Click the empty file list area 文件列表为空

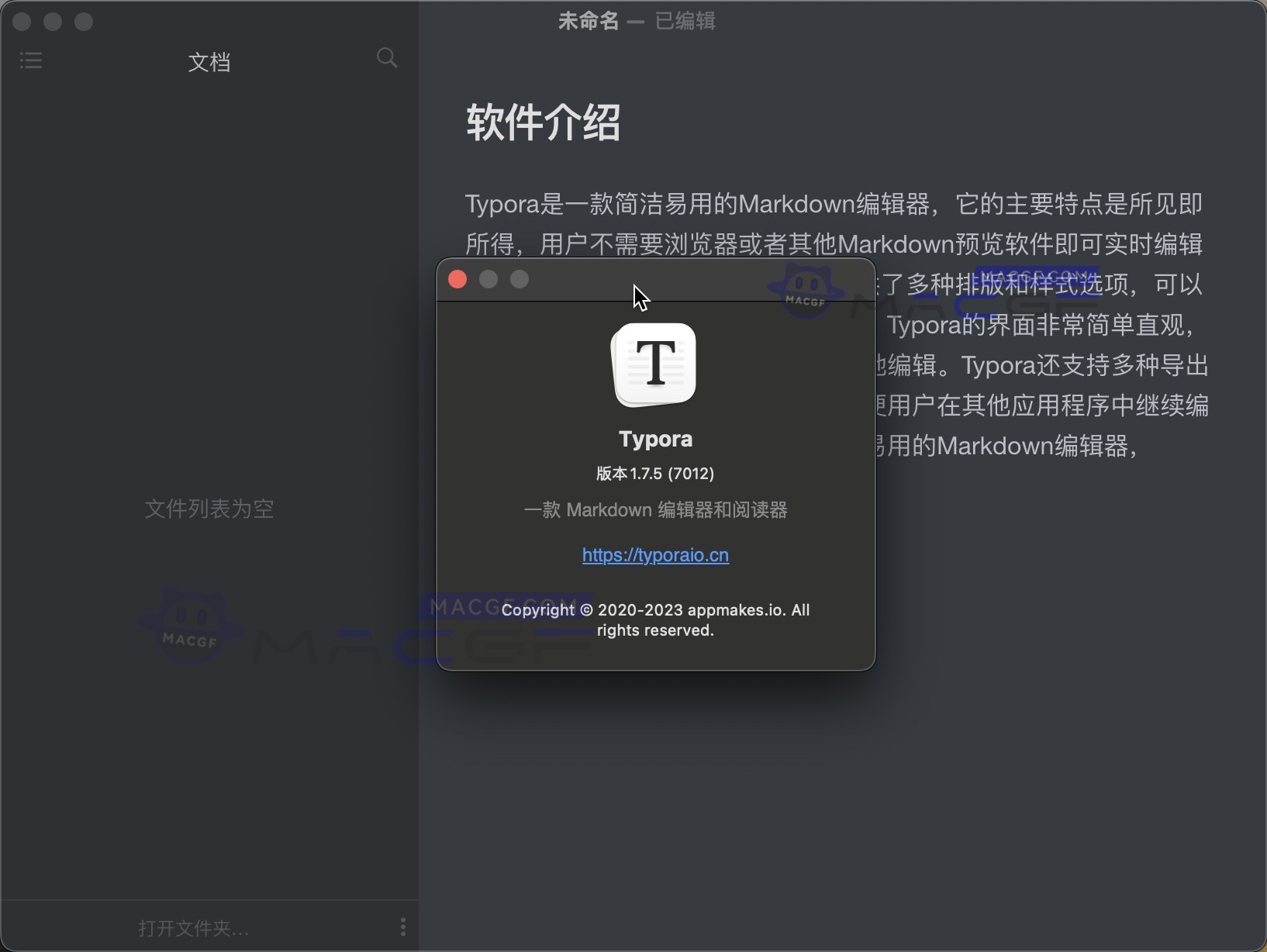coord(209,509)
